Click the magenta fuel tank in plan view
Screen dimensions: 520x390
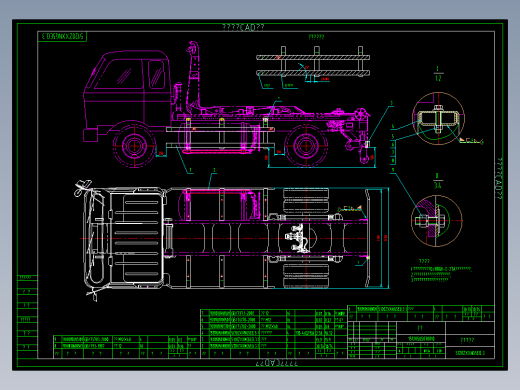pyautogui.click(x=220, y=205)
